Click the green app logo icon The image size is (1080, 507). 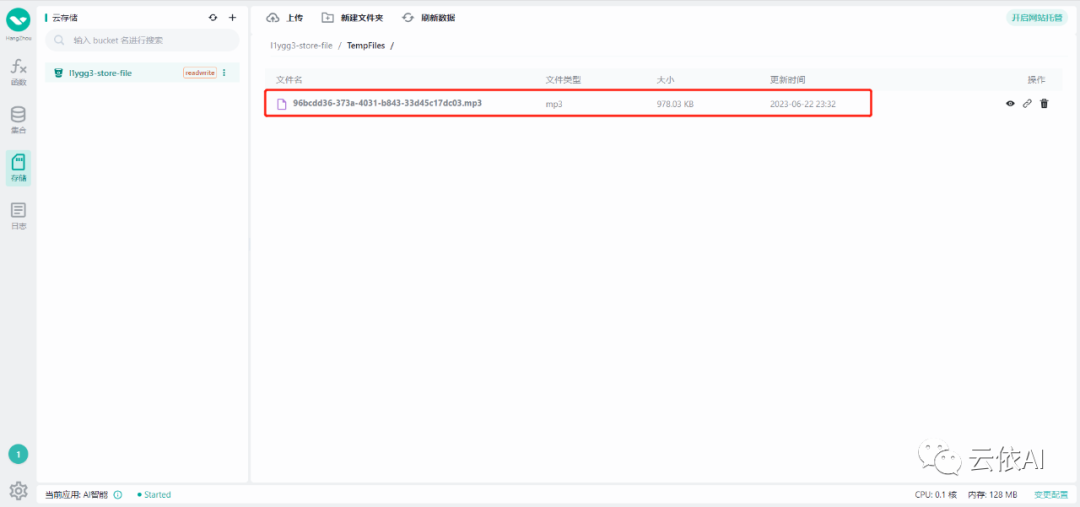pos(18,19)
